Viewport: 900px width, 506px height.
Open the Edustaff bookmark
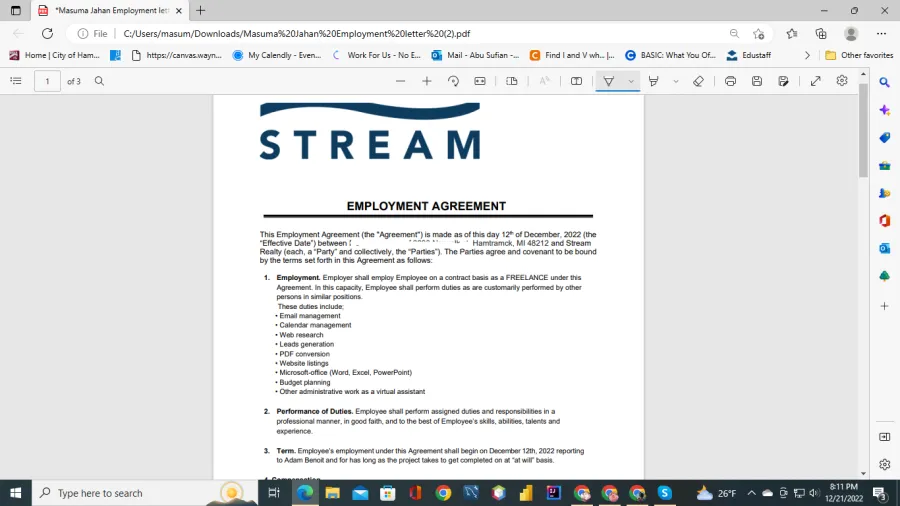pyautogui.click(x=749, y=55)
